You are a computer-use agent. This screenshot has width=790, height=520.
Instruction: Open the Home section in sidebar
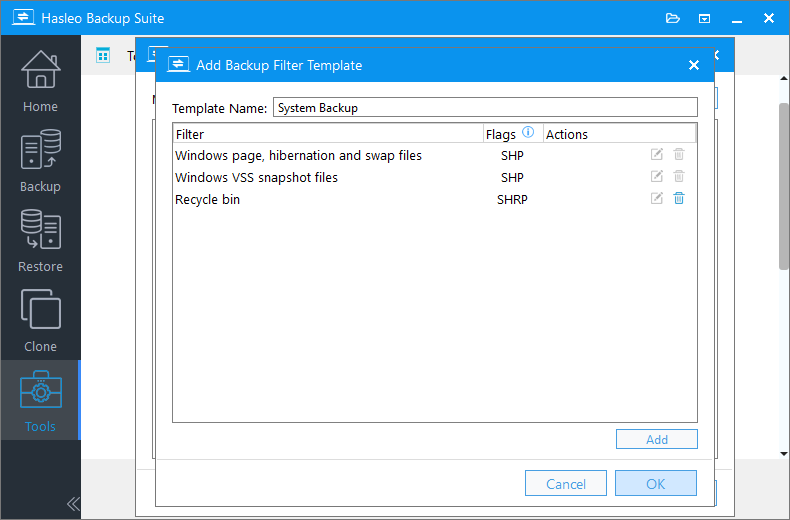[40, 82]
